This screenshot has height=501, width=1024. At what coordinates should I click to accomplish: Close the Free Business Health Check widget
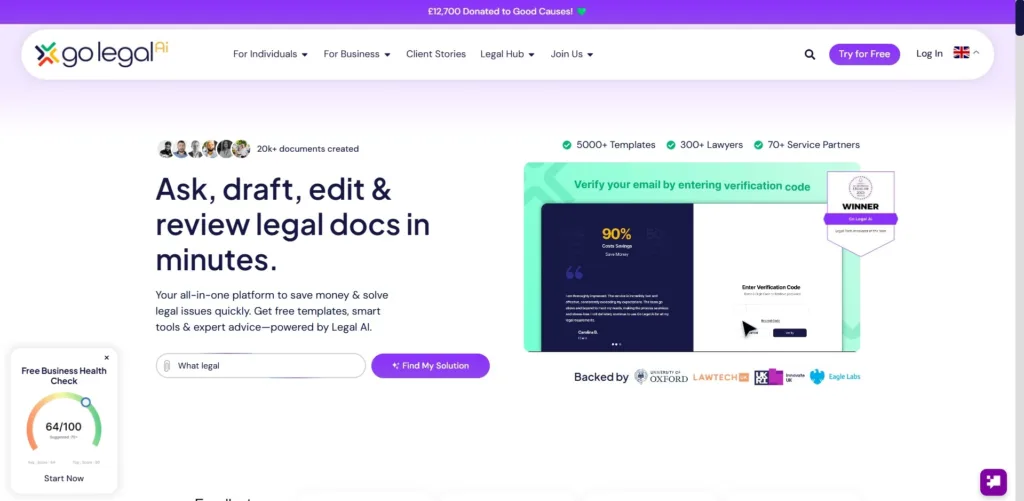(x=106, y=357)
